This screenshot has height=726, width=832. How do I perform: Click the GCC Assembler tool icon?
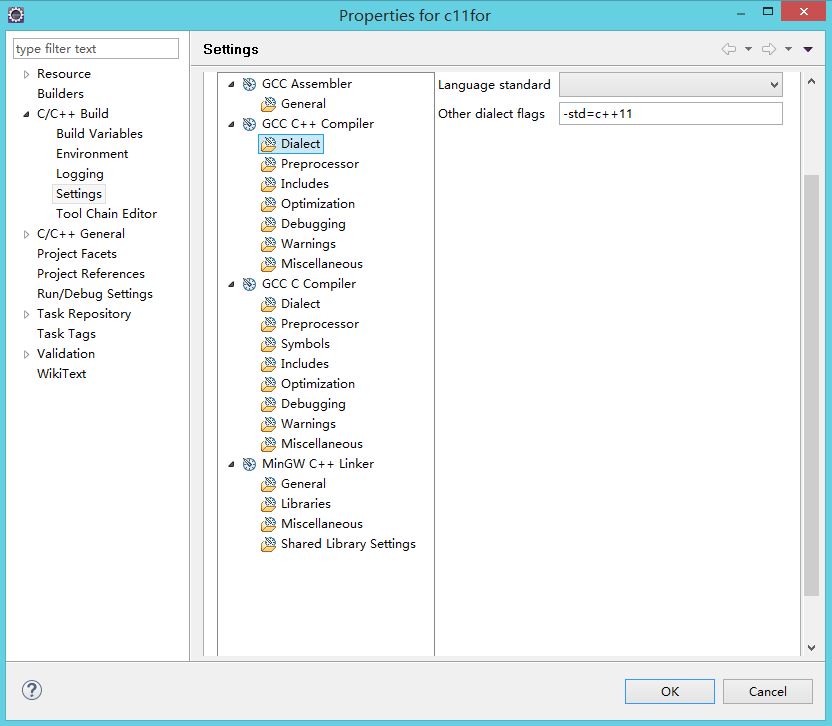pos(249,84)
